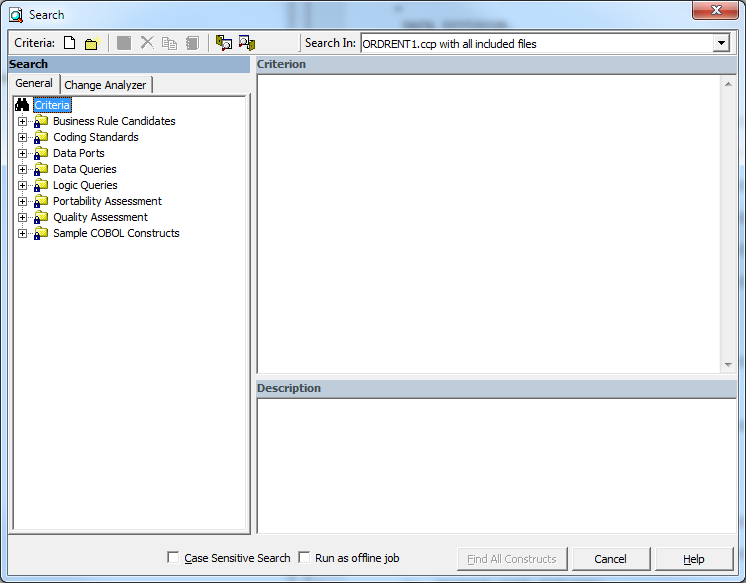Click the delete X icon in toolbar

click(x=147, y=43)
